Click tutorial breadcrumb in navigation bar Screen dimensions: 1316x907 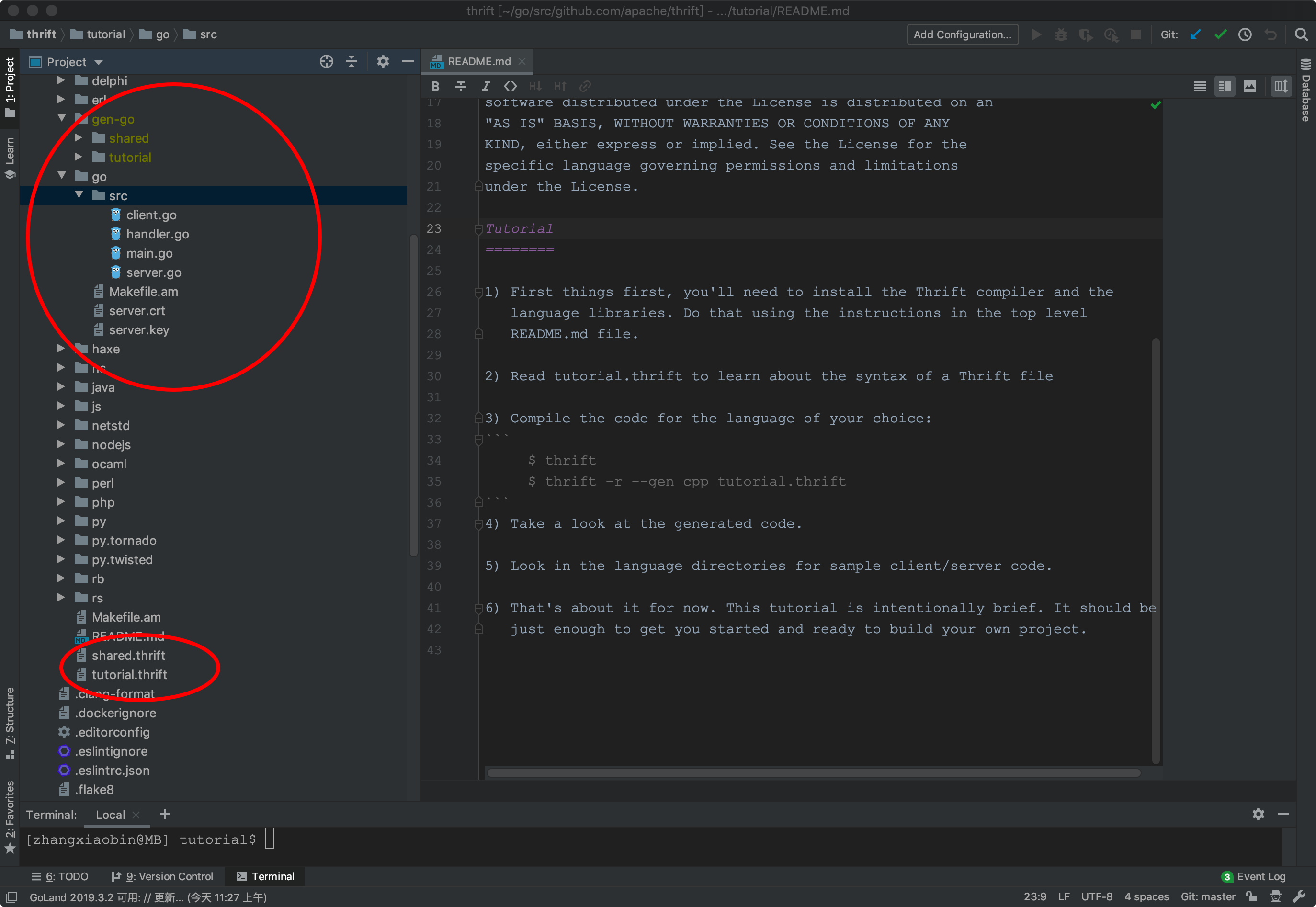[x=98, y=34]
